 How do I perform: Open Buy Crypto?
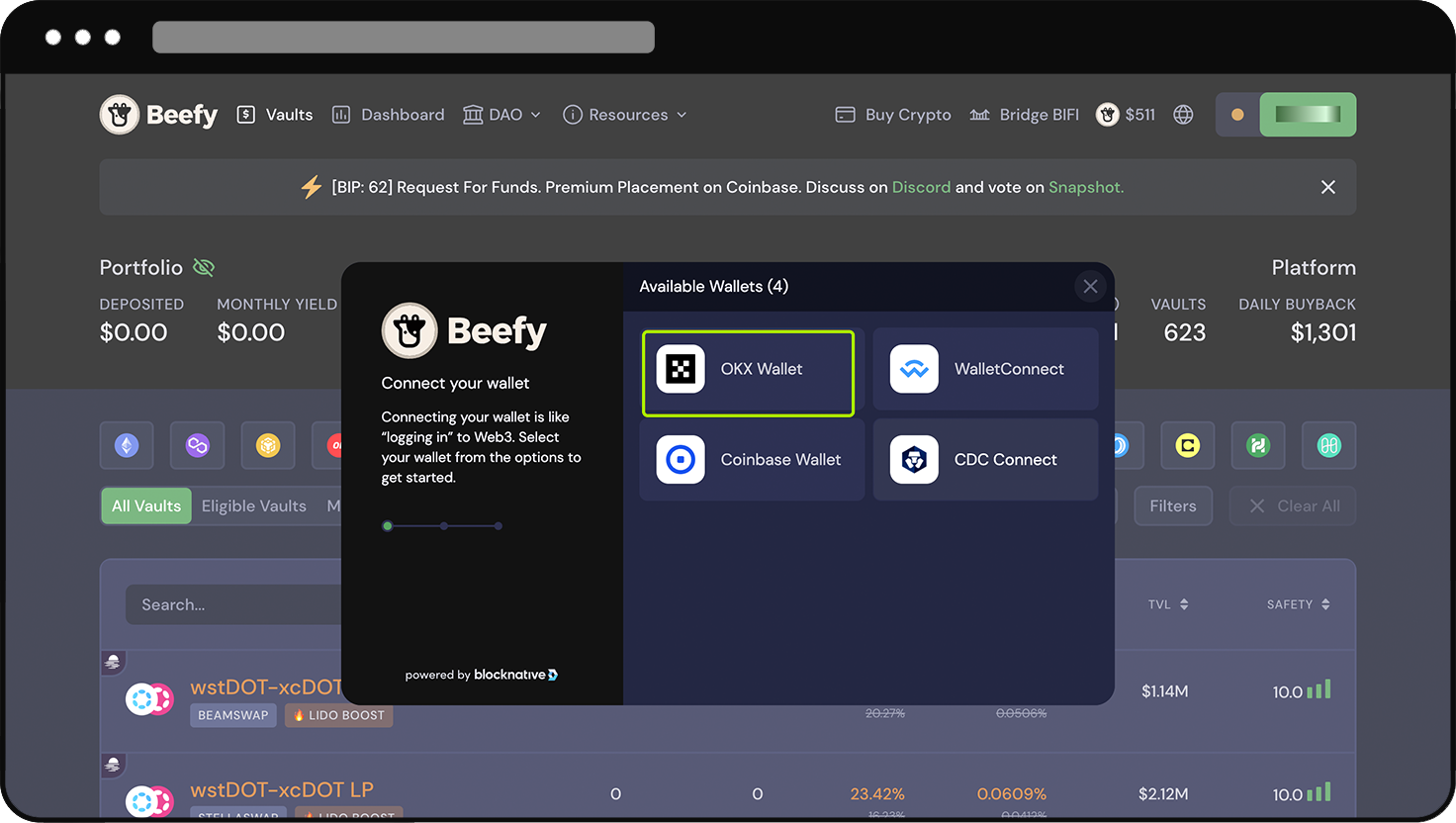(893, 115)
